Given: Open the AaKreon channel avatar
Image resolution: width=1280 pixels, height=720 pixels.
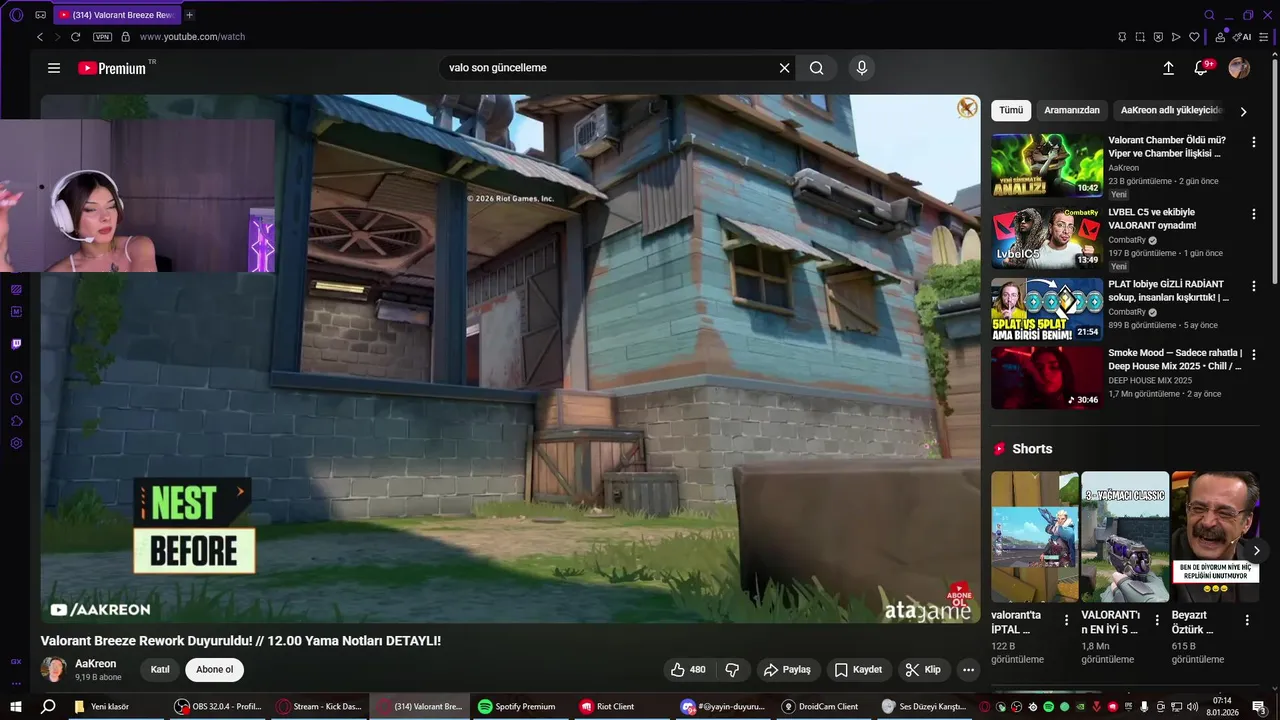Looking at the screenshot, I should (53, 670).
